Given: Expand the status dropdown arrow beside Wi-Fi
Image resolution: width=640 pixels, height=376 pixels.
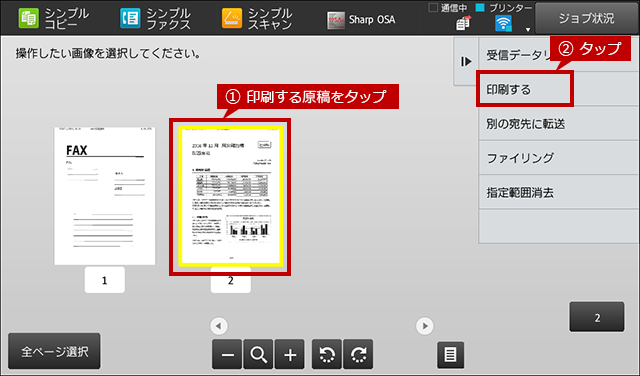Looking at the screenshot, I should 528,29.
